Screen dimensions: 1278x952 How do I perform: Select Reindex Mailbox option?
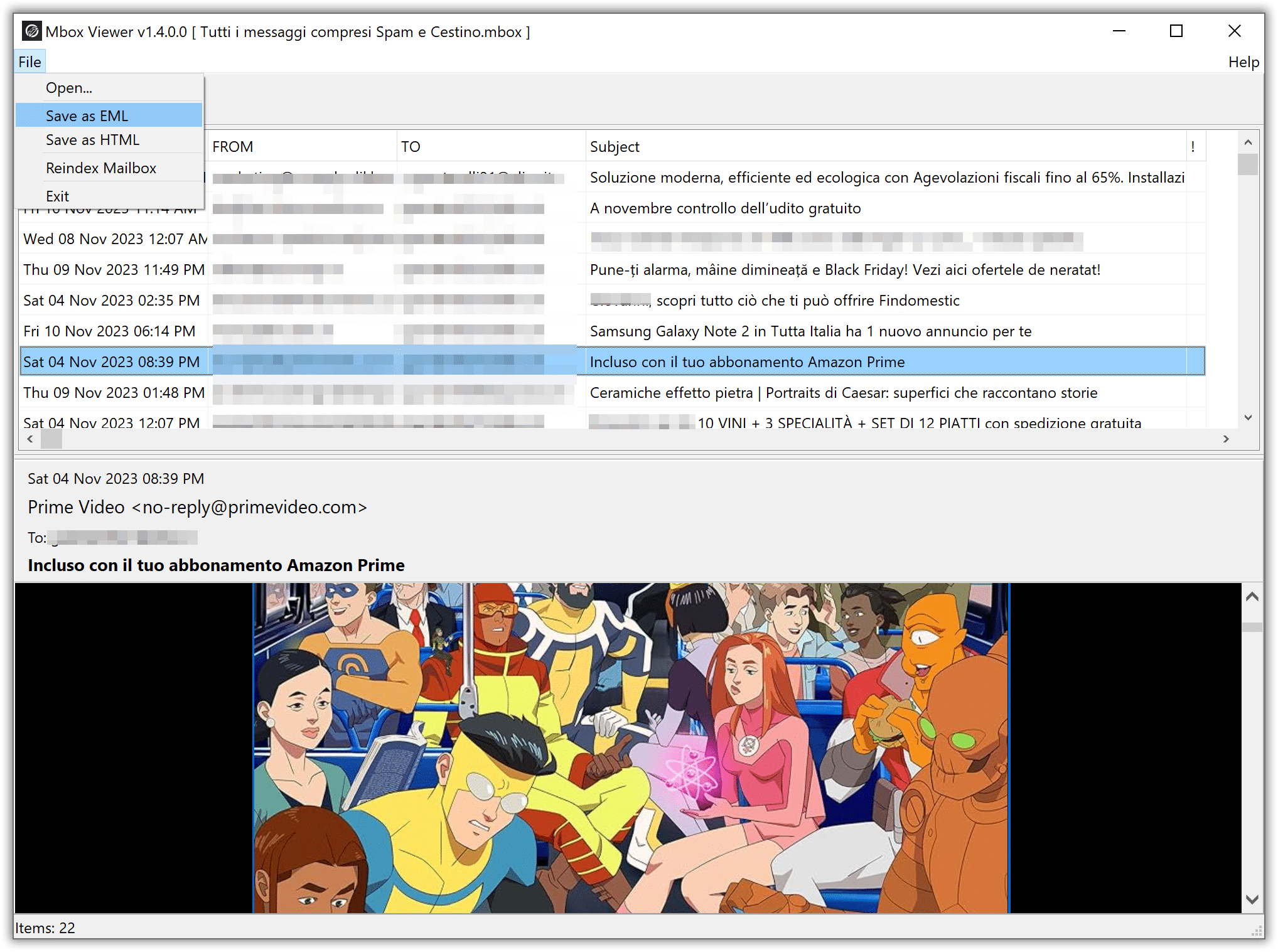click(x=101, y=167)
